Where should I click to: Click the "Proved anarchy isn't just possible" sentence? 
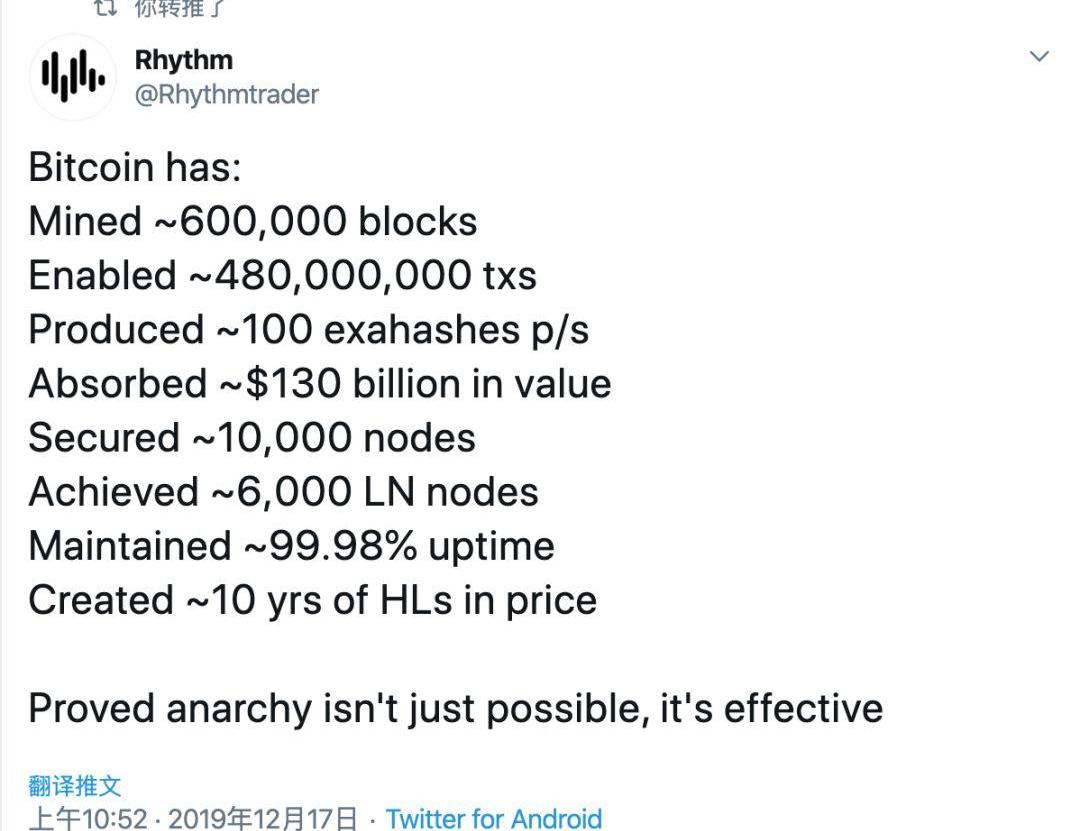pyautogui.click(x=455, y=708)
